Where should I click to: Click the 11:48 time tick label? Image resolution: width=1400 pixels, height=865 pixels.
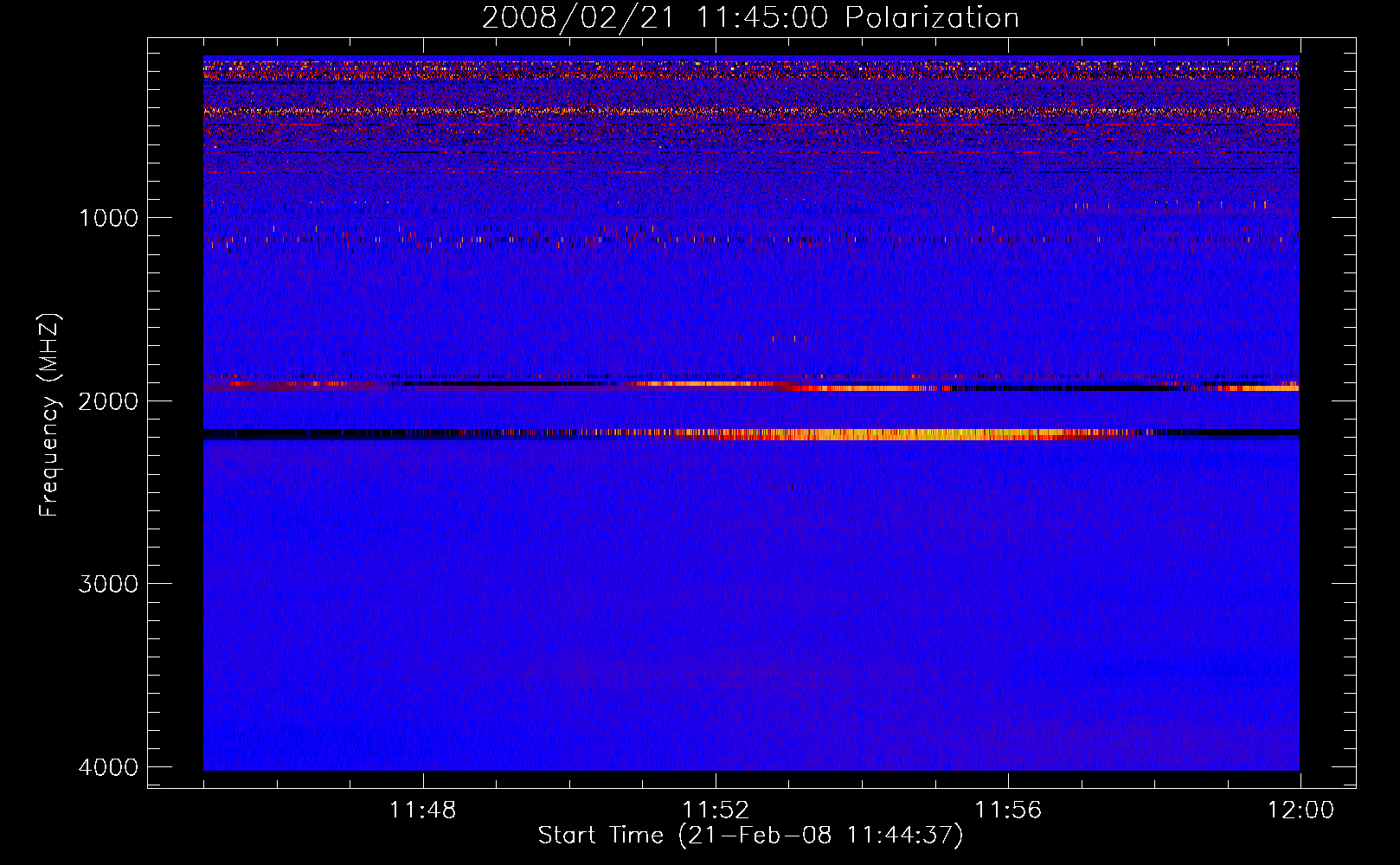423,811
